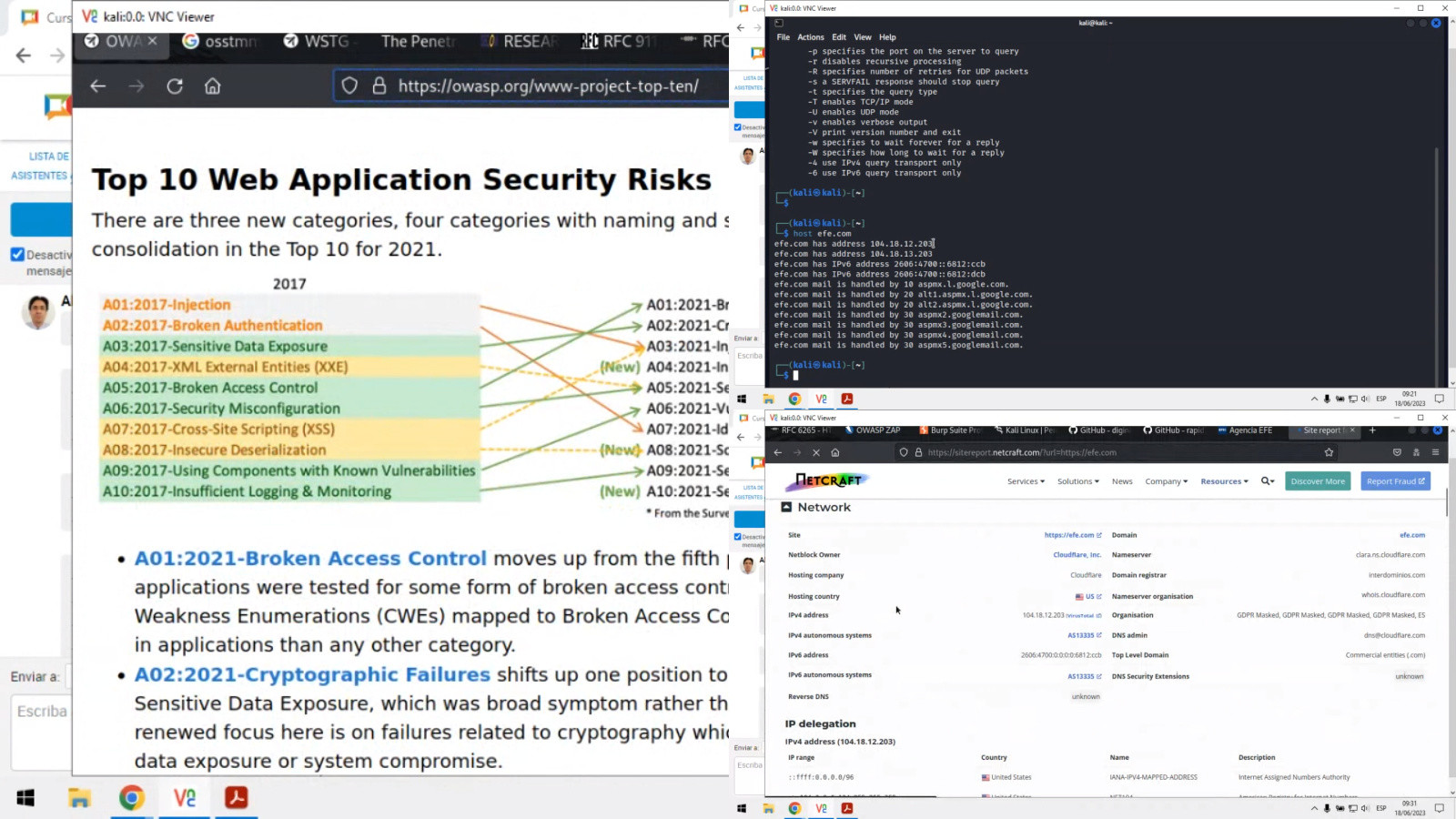Close the Site report tab
Viewport: 1456px width, 819px height.
(x=1352, y=430)
